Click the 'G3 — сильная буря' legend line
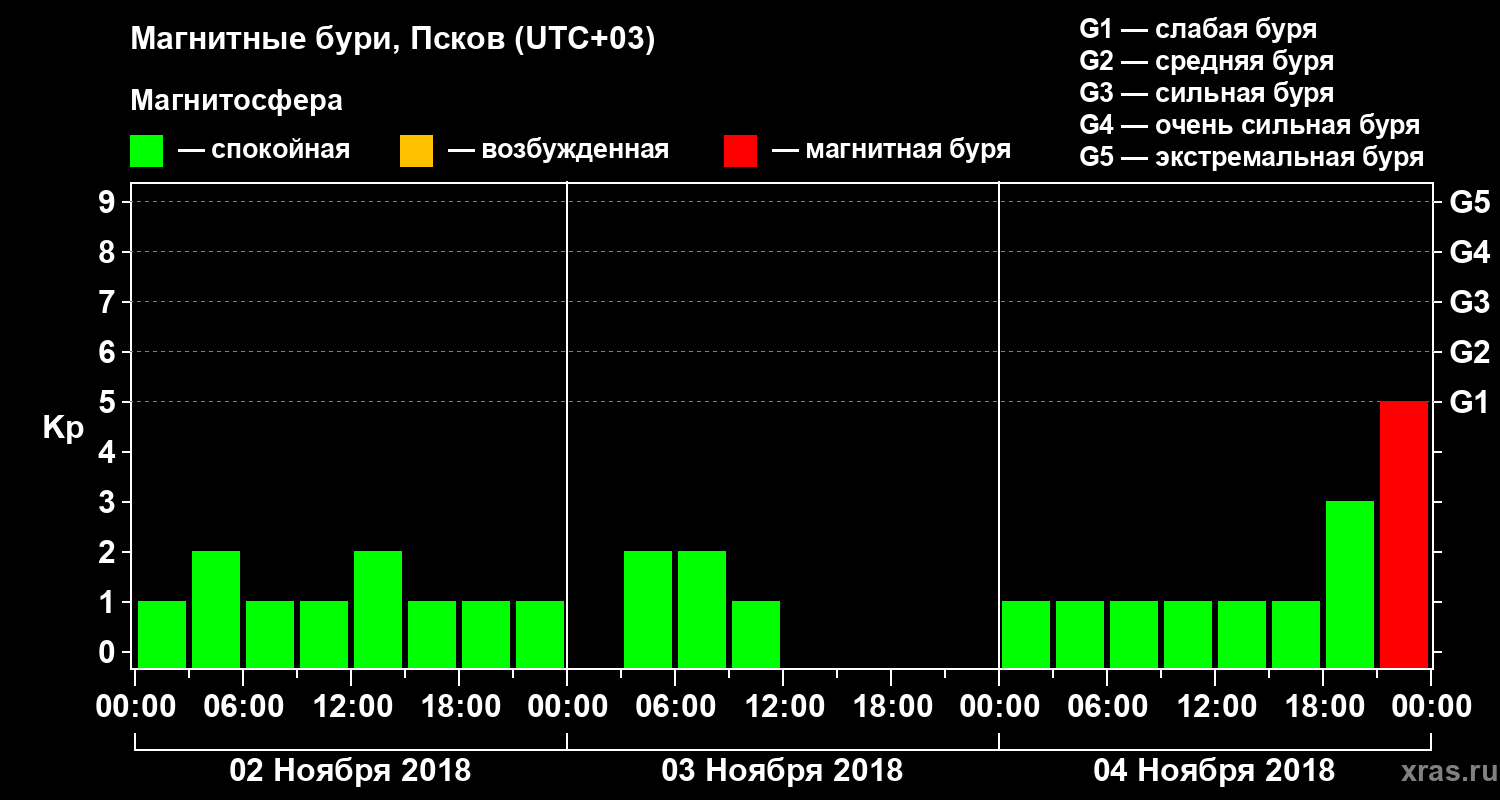The height and width of the screenshot is (800, 1500). [1207, 93]
